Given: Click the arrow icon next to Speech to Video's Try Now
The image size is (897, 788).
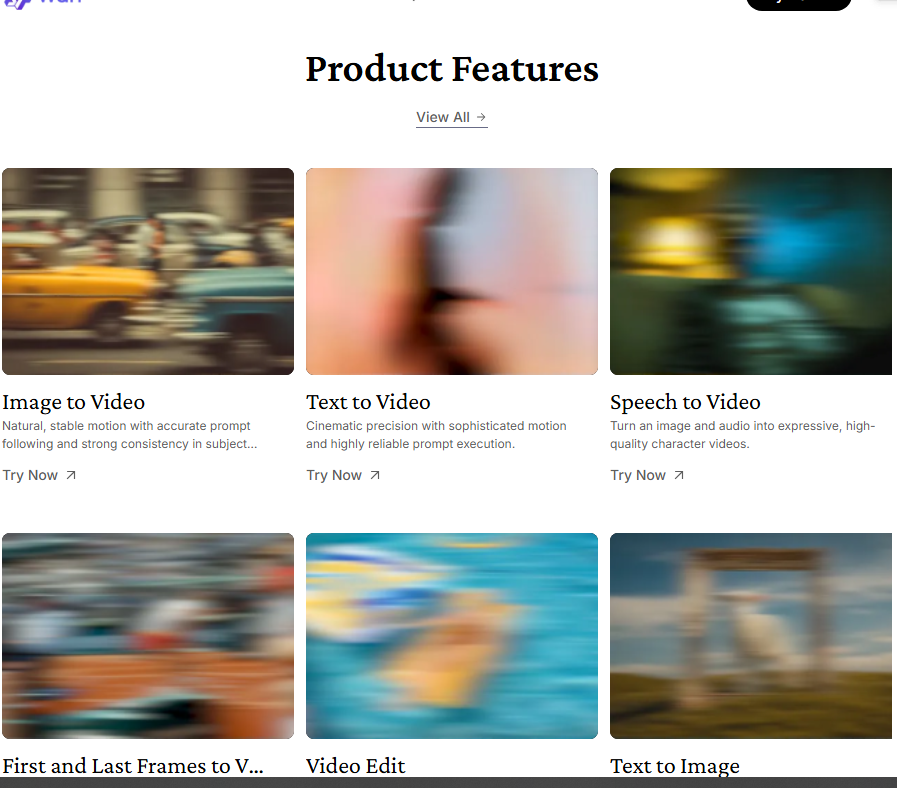Looking at the screenshot, I should click(679, 475).
